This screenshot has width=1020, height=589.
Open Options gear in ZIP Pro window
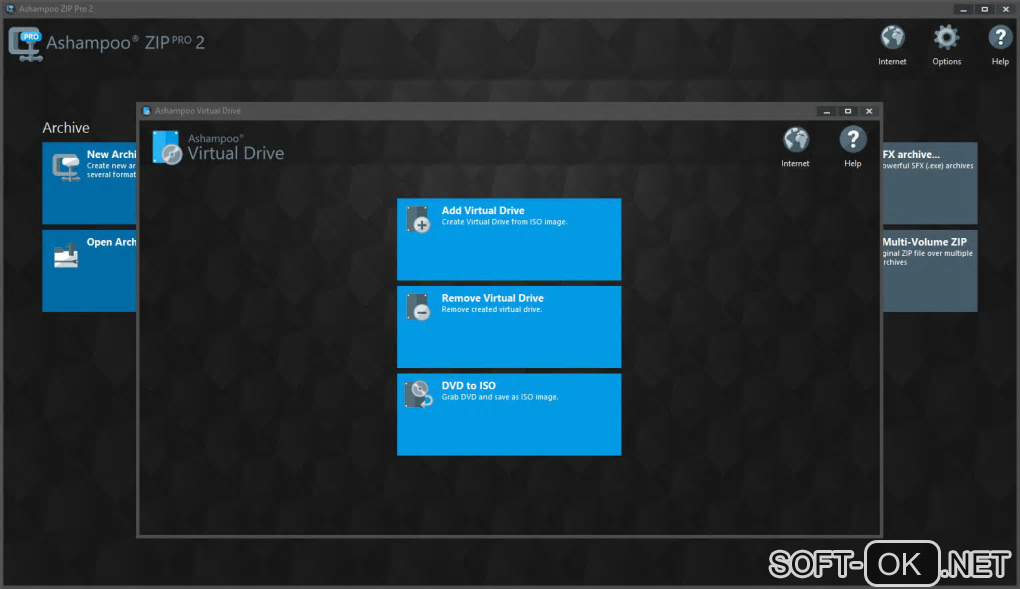[946, 46]
